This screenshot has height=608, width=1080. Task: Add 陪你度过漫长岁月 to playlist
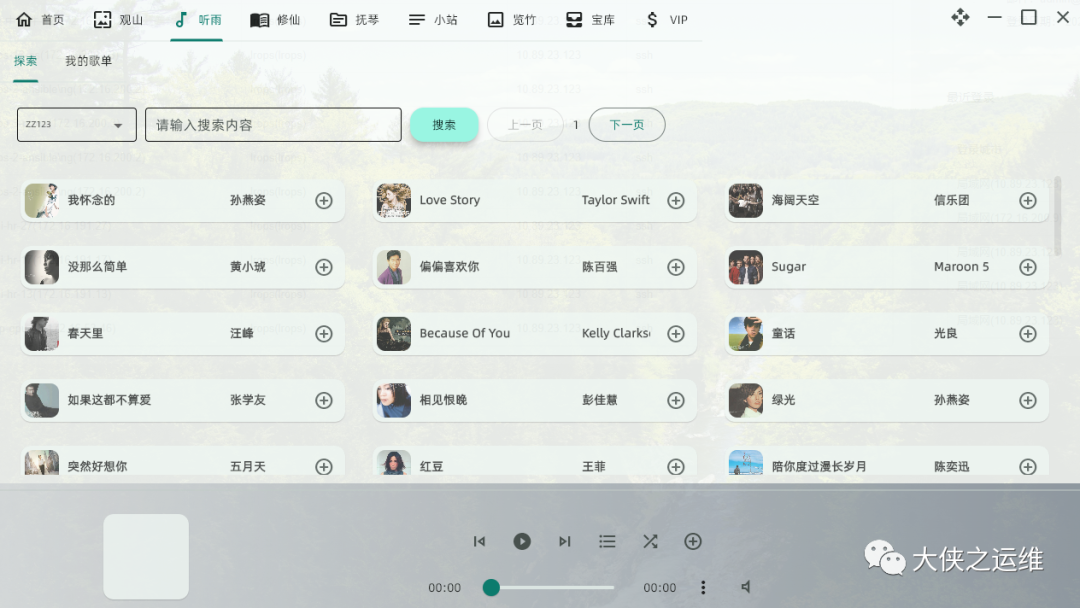click(x=1028, y=466)
